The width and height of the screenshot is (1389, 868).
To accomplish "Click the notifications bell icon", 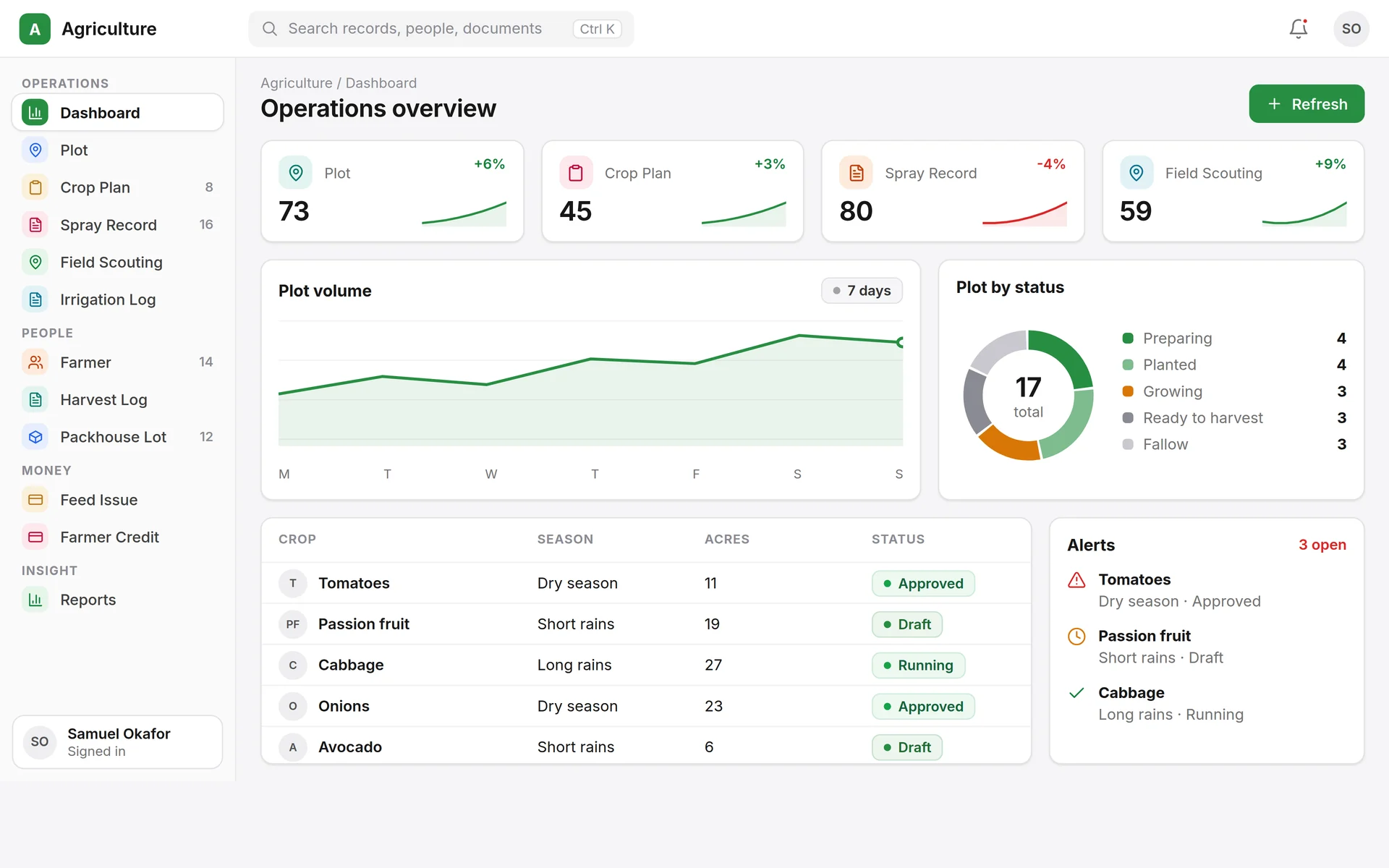I will [x=1299, y=28].
